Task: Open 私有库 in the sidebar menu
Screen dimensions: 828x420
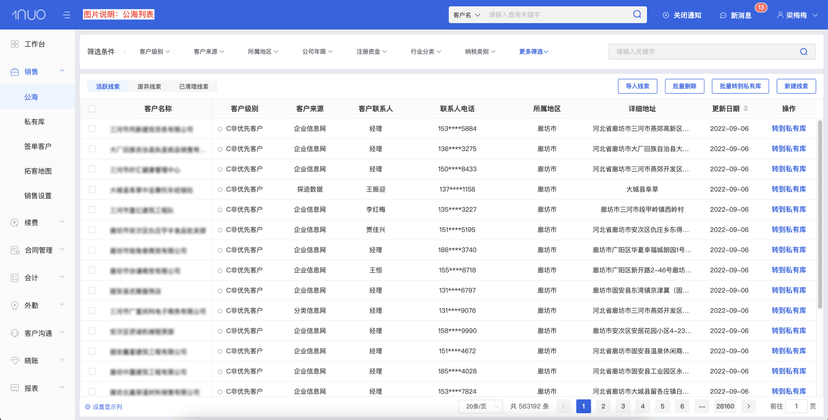Action: 34,122
